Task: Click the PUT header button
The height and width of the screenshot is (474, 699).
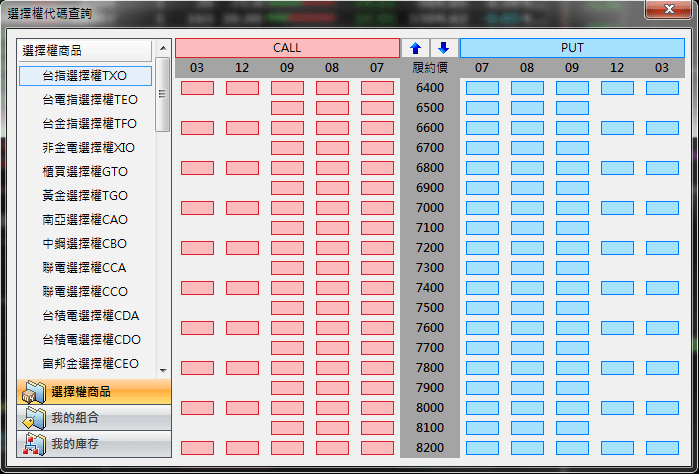Action: 572,48
